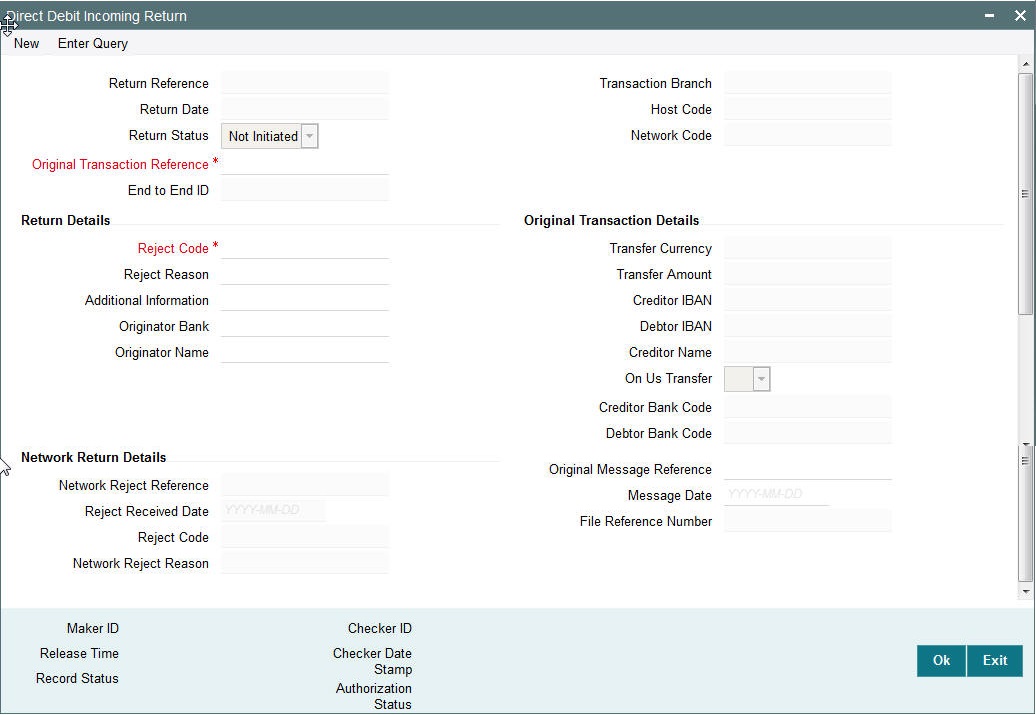The width and height of the screenshot is (1036, 715).
Task: Click the Network Reject Reference field
Action: tap(305, 484)
